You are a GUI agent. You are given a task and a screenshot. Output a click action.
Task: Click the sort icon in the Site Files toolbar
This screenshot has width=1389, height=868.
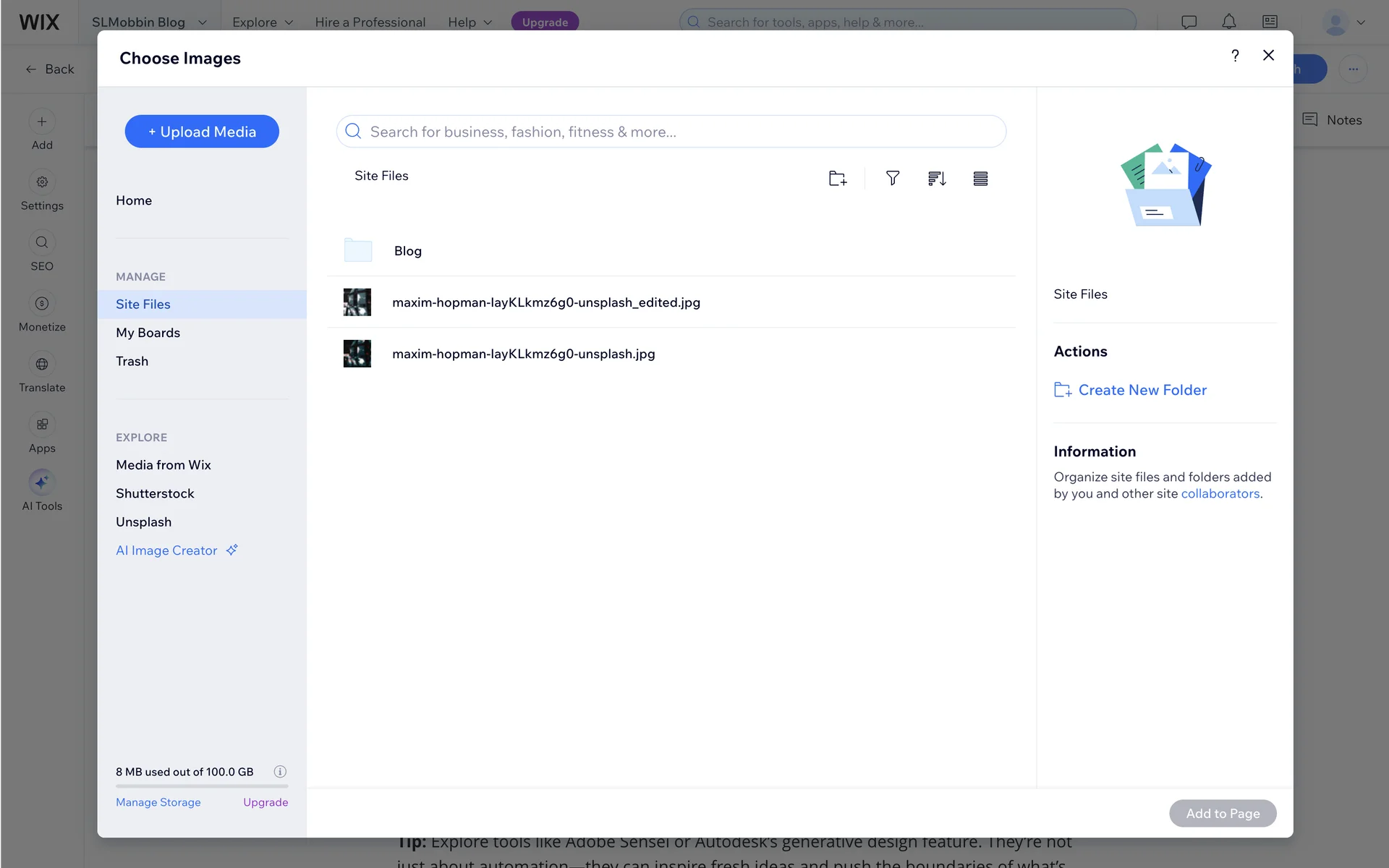[937, 178]
